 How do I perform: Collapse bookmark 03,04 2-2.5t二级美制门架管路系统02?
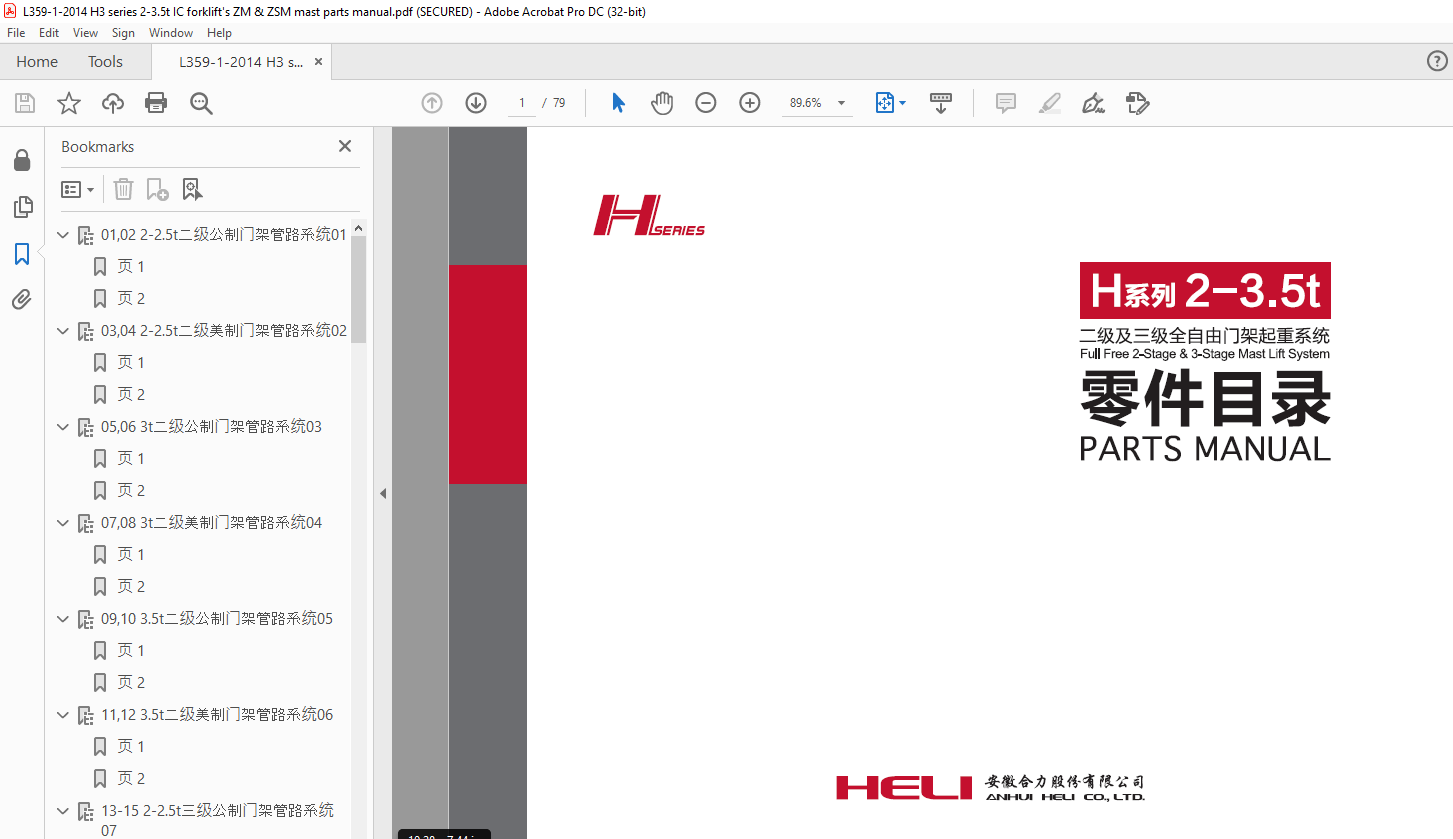click(63, 331)
